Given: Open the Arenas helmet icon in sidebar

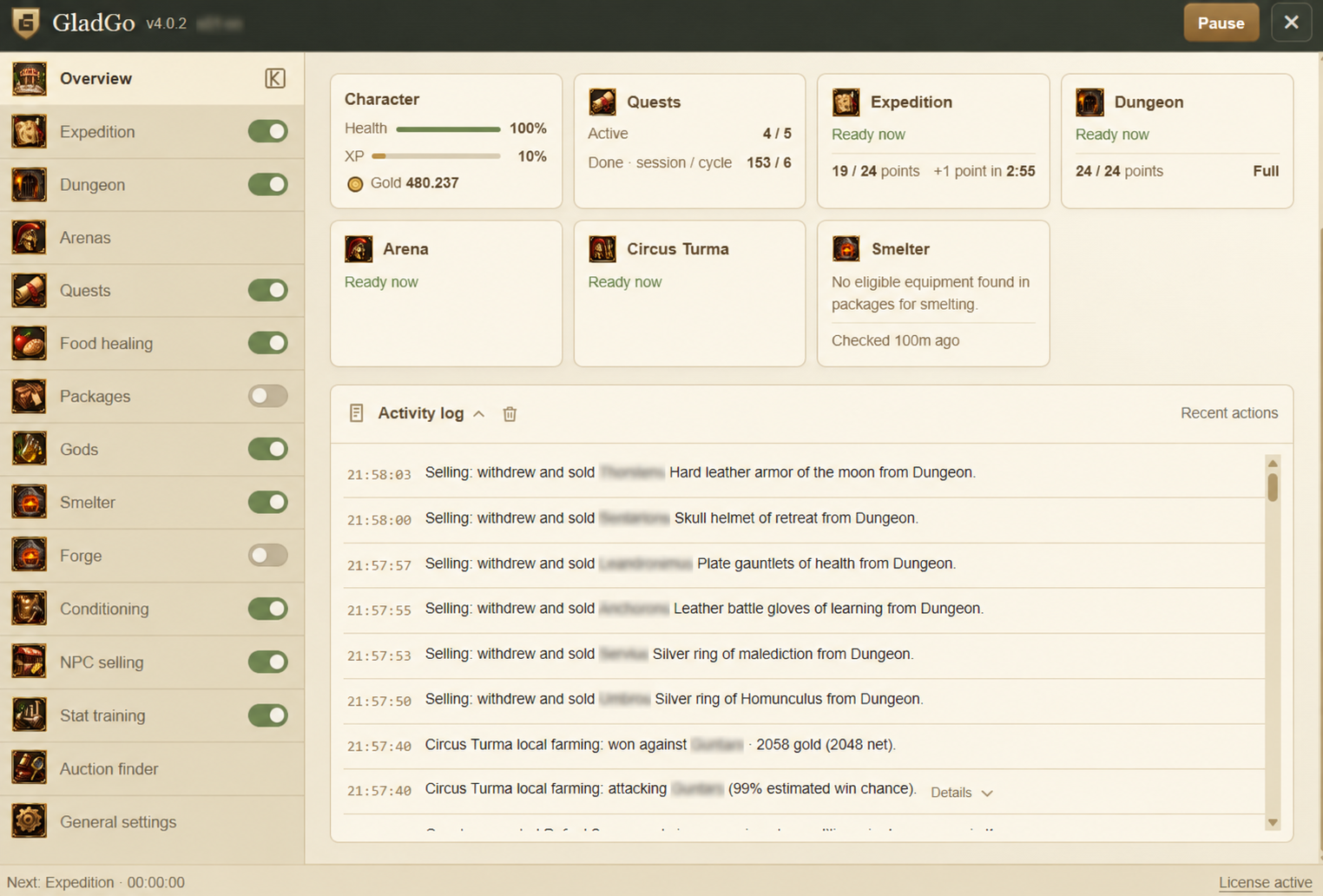Looking at the screenshot, I should pos(29,237).
